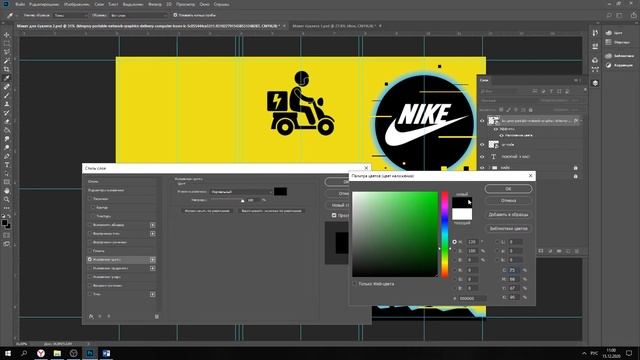Screen dimensions: 640x360
Task: Open the File (Файл) menu
Action: 20,4
